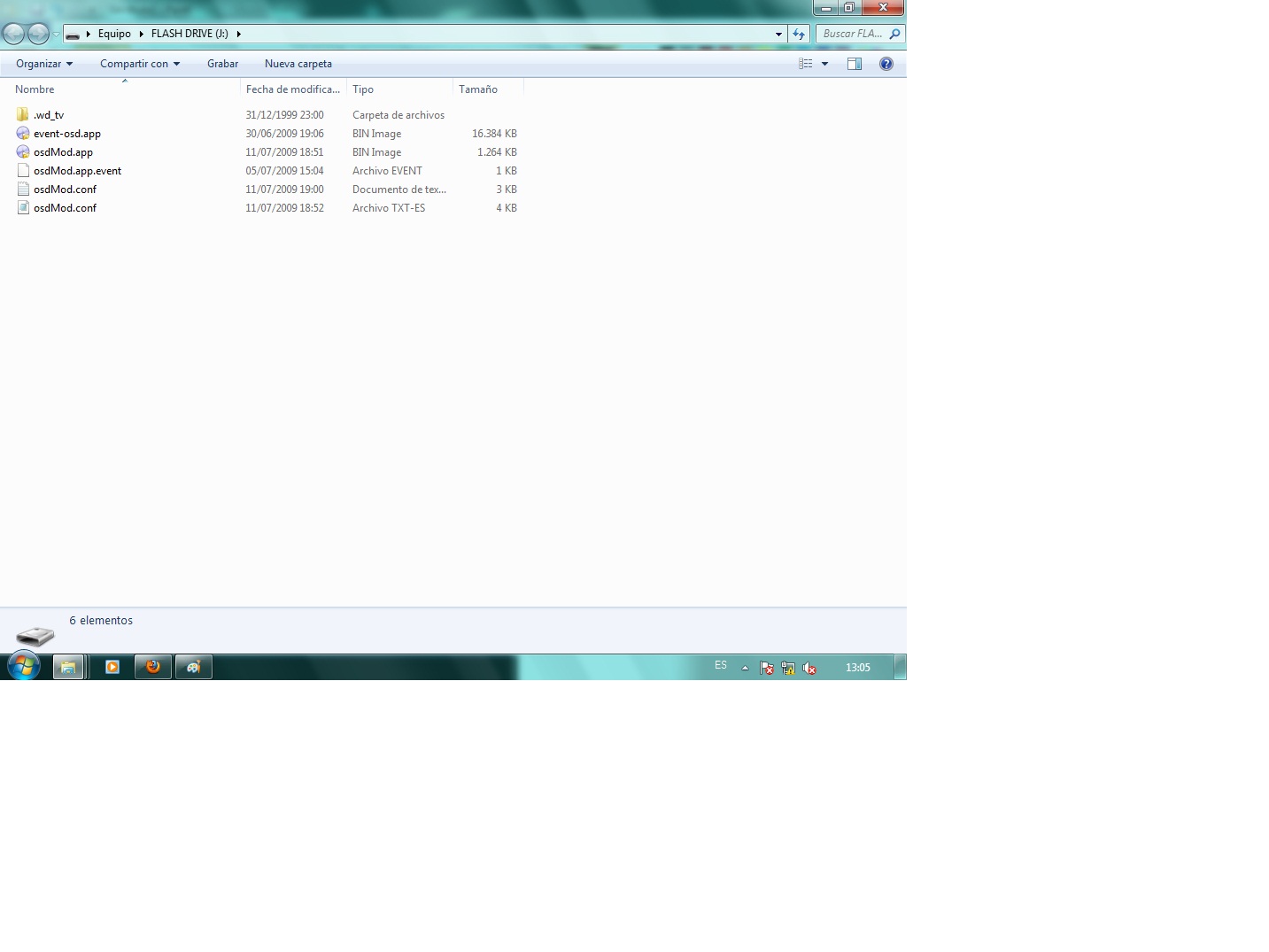Focus the Buscar FLA... search field
Viewport: 1269px width, 952px height.
point(852,34)
